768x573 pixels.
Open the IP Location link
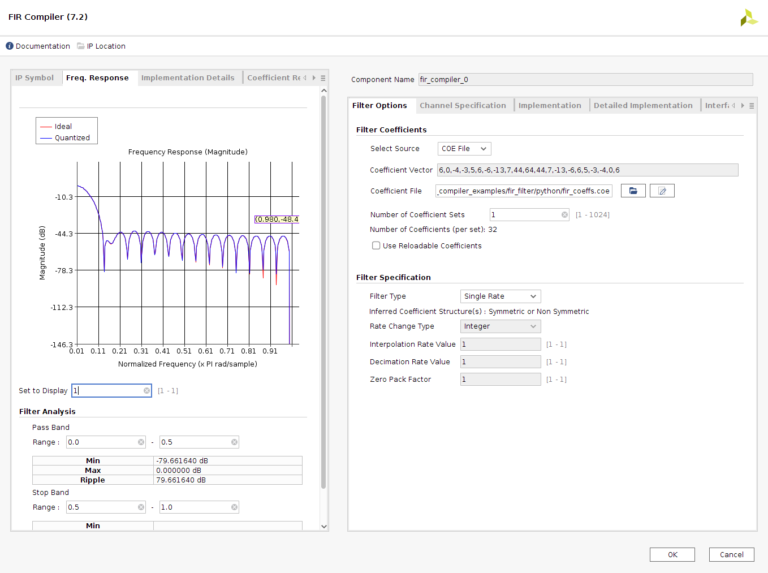(106, 46)
